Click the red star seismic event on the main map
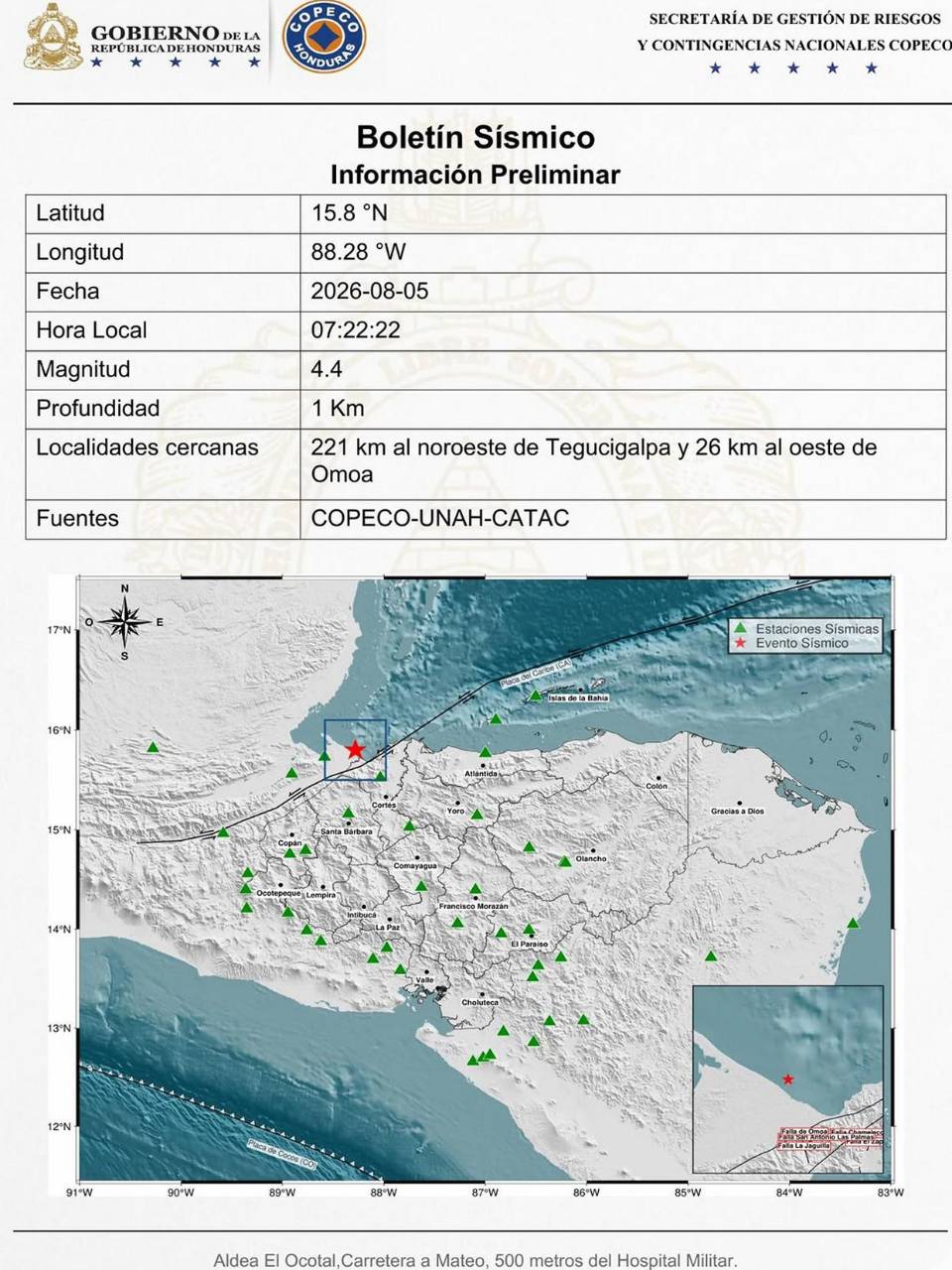The image size is (952, 1270). tap(355, 749)
